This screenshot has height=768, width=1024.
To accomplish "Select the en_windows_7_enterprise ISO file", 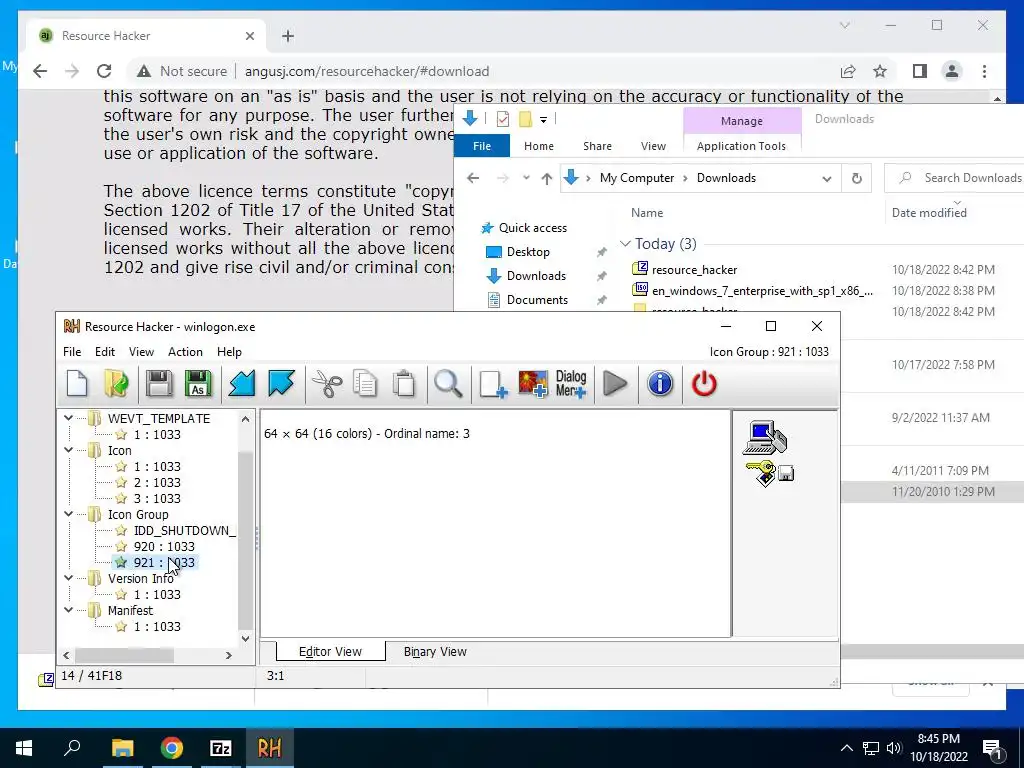I will coord(752,291).
